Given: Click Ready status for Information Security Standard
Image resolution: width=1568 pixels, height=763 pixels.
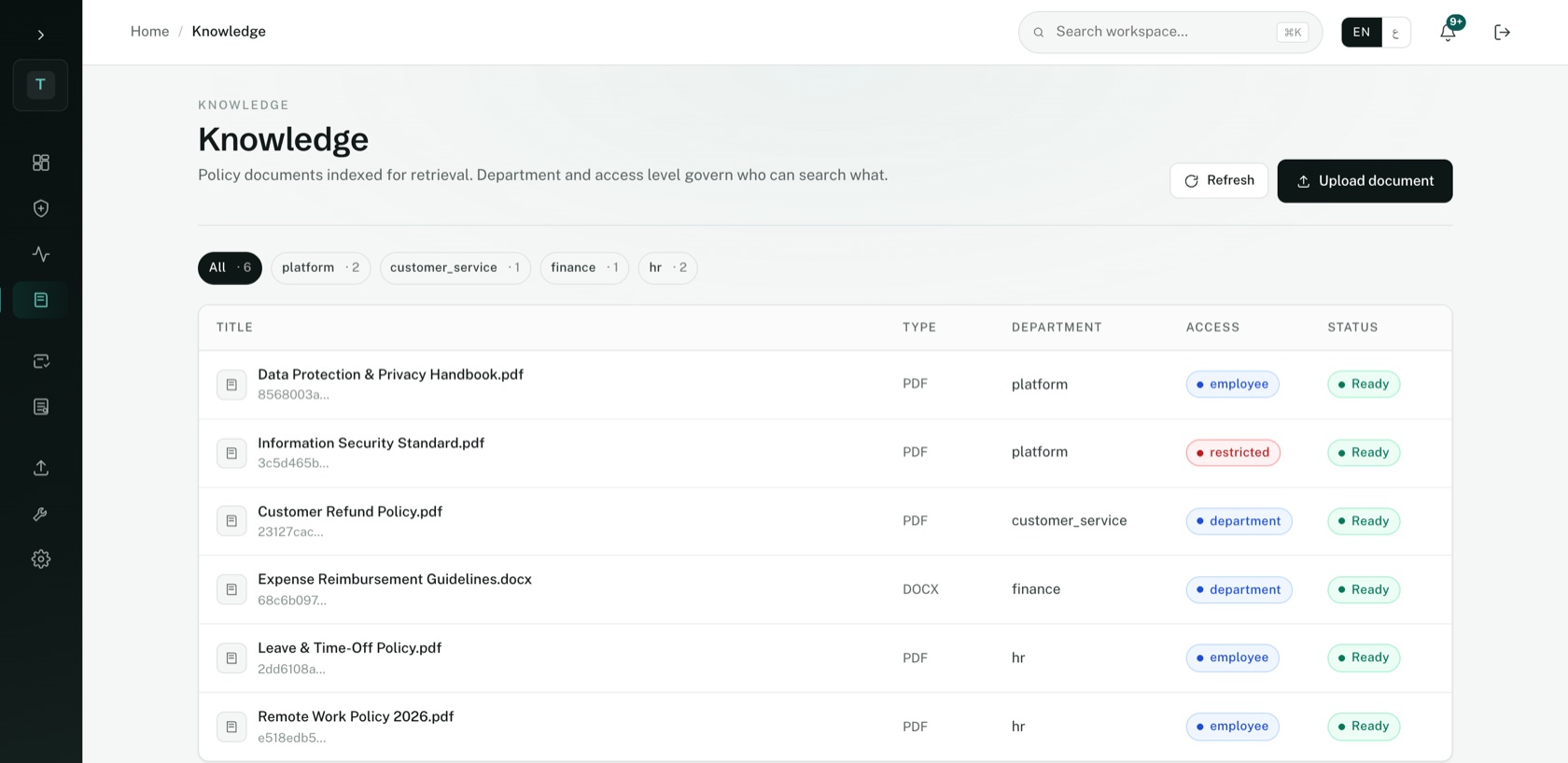Looking at the screenshot, I should point(1364,453).
